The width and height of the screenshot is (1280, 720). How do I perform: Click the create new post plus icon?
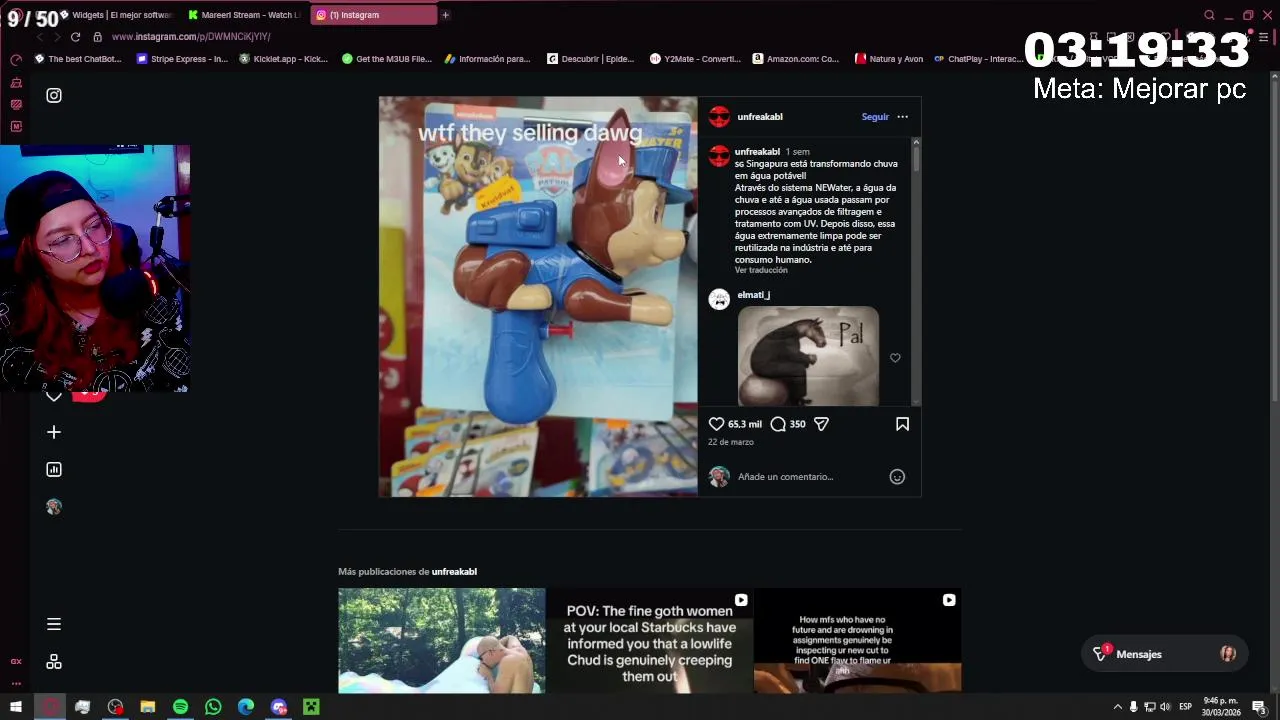click(54, 432)
